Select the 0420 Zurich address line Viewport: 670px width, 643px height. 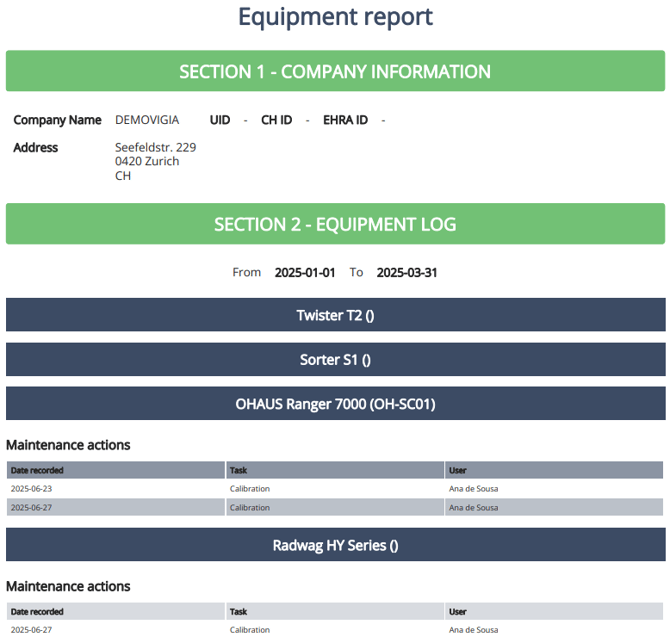(147, 161)
